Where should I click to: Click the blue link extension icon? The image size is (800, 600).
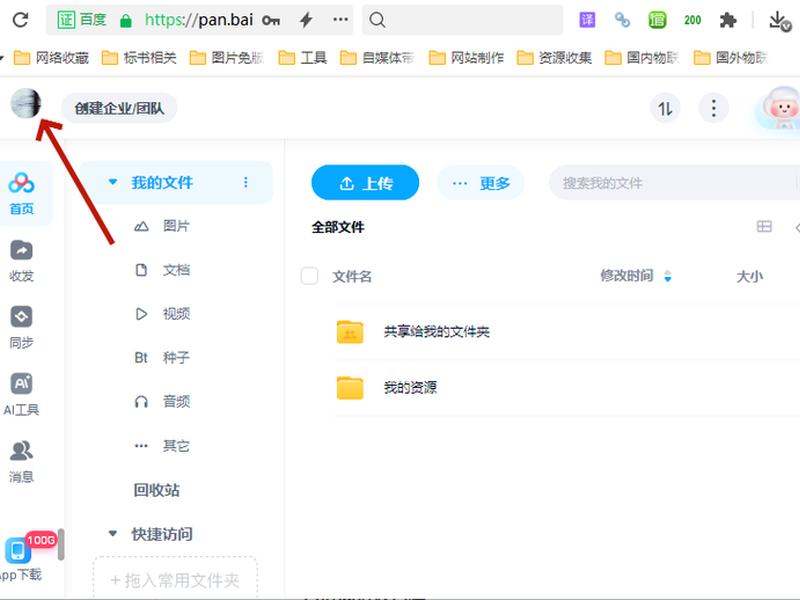coord(622,20)
